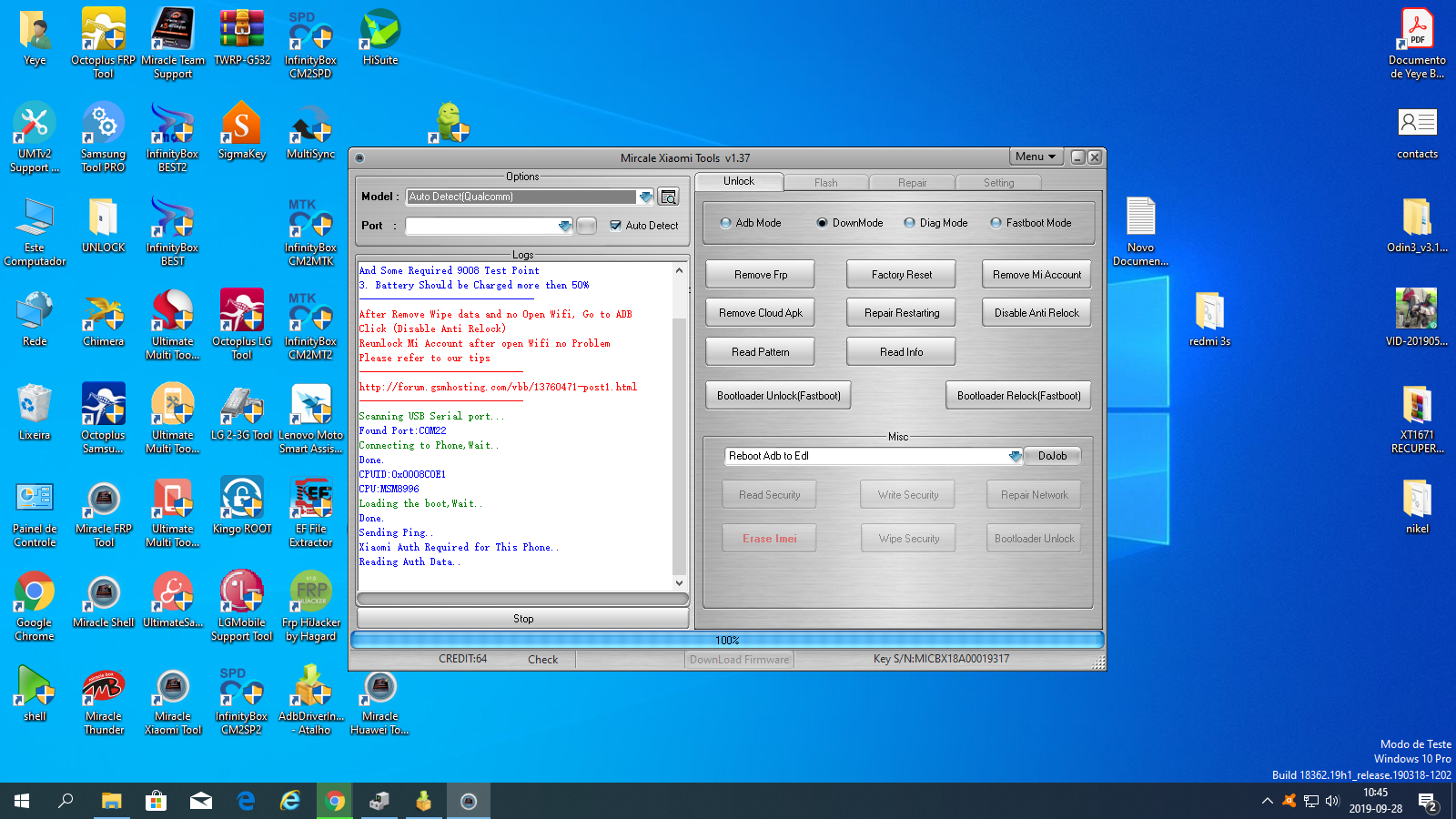
Task: Click Remove Cloud Apk button
Action: tap(761, 313)
